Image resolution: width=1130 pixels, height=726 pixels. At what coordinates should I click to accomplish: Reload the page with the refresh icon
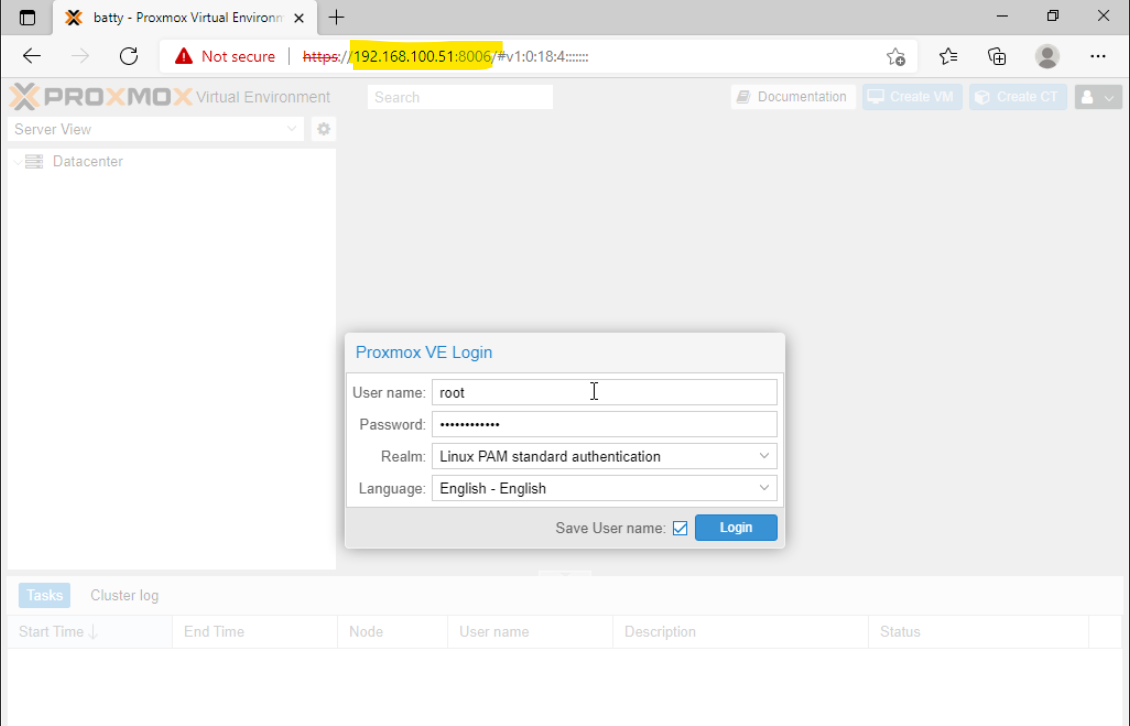[x=129, y=56]
